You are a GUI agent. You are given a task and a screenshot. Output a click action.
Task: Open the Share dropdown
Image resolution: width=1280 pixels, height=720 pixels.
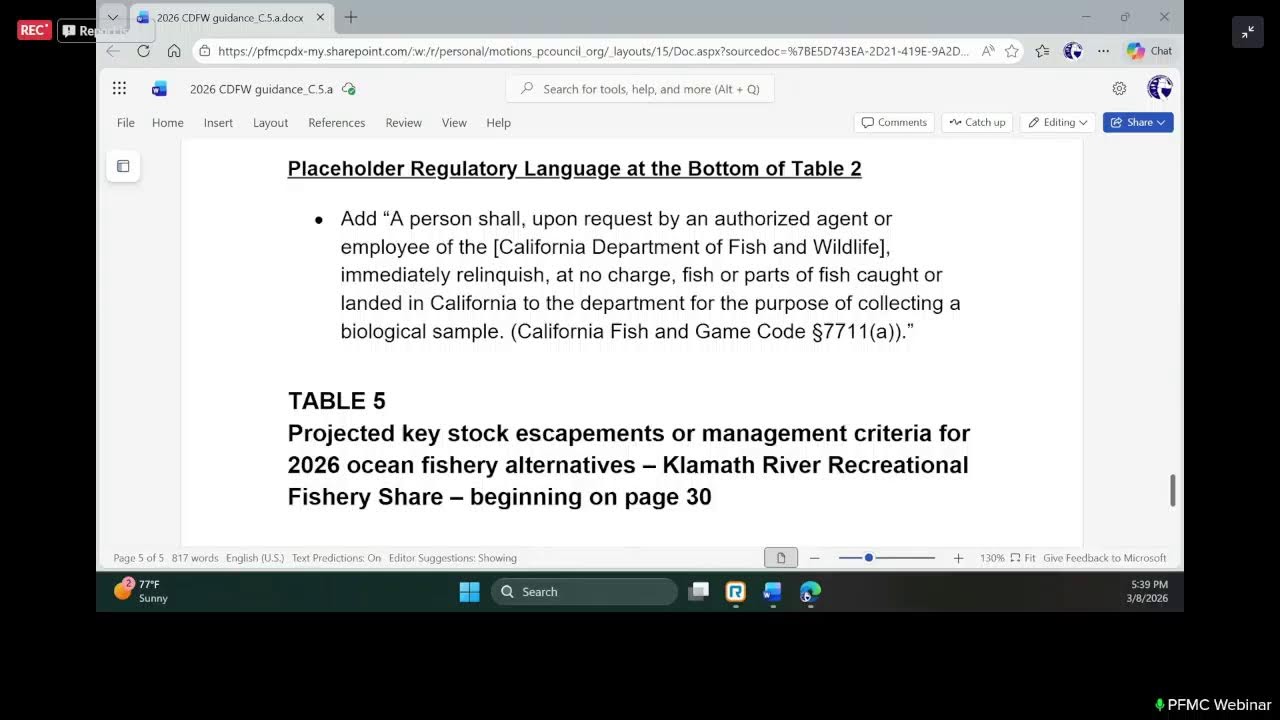(1138, 122)
